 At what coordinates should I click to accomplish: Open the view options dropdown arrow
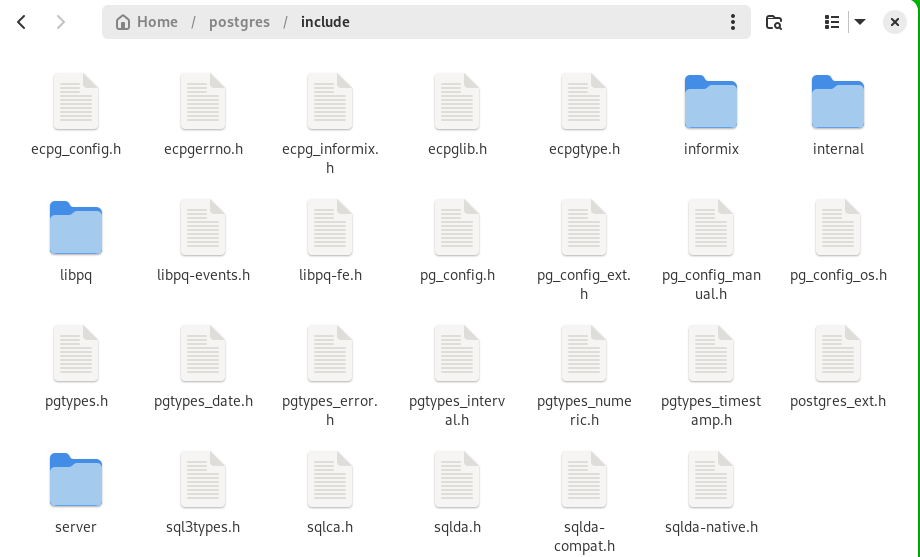[x=859, y=22]
